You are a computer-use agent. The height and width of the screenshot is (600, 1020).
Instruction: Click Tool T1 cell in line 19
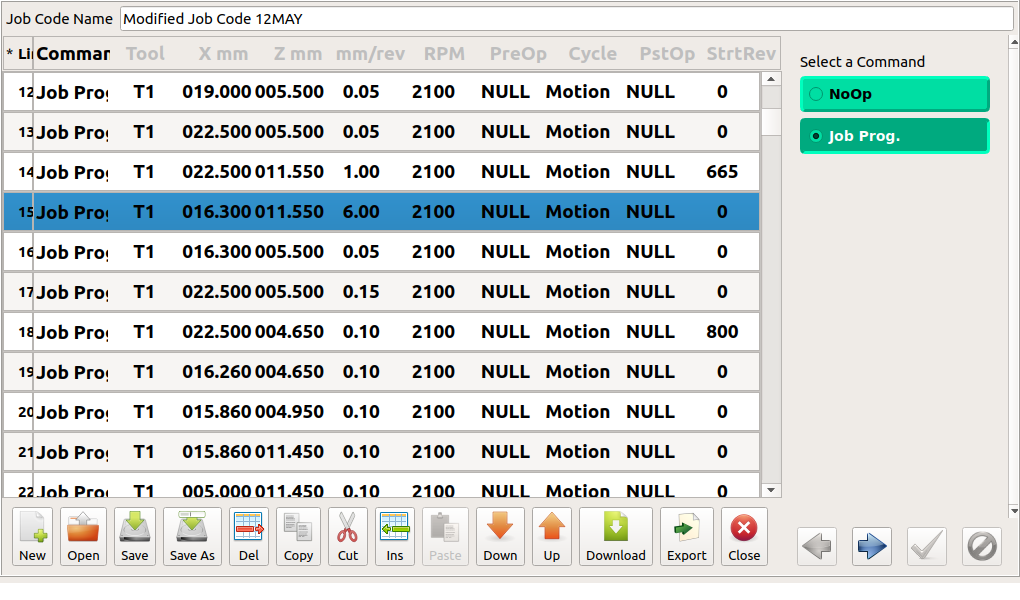pyautogui.click(x=144, y=372)
